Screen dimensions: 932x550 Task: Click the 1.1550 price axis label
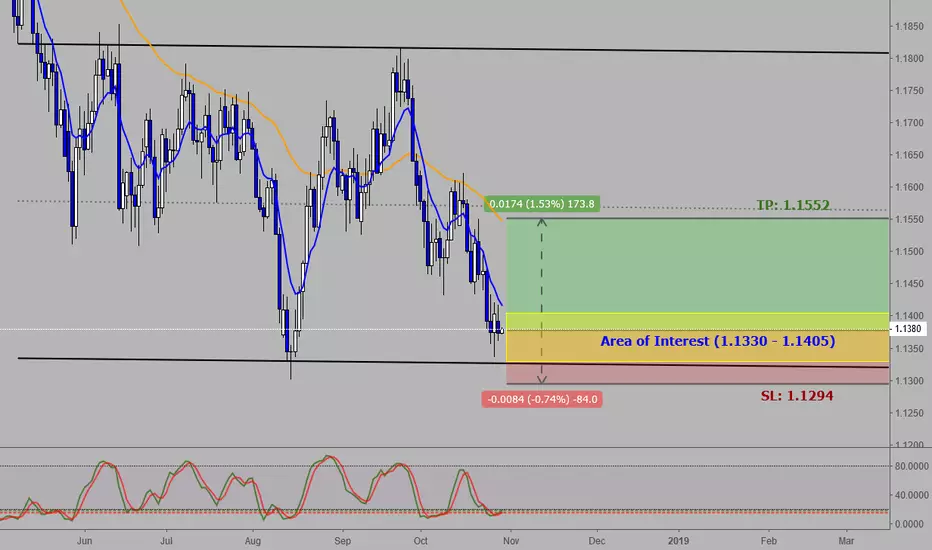[x=909, y=219]
